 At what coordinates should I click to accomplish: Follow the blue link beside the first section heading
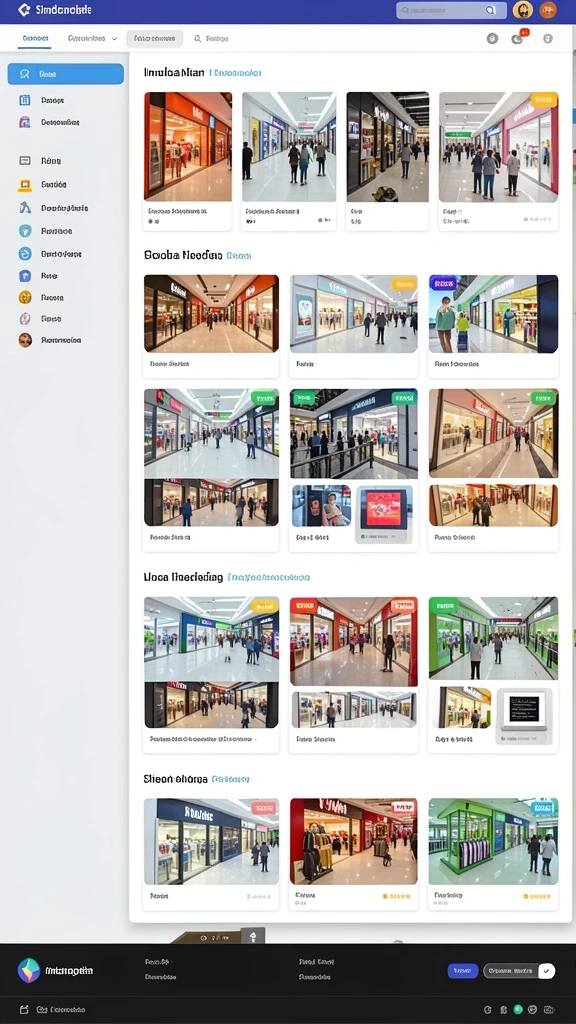tap(235, 73)
